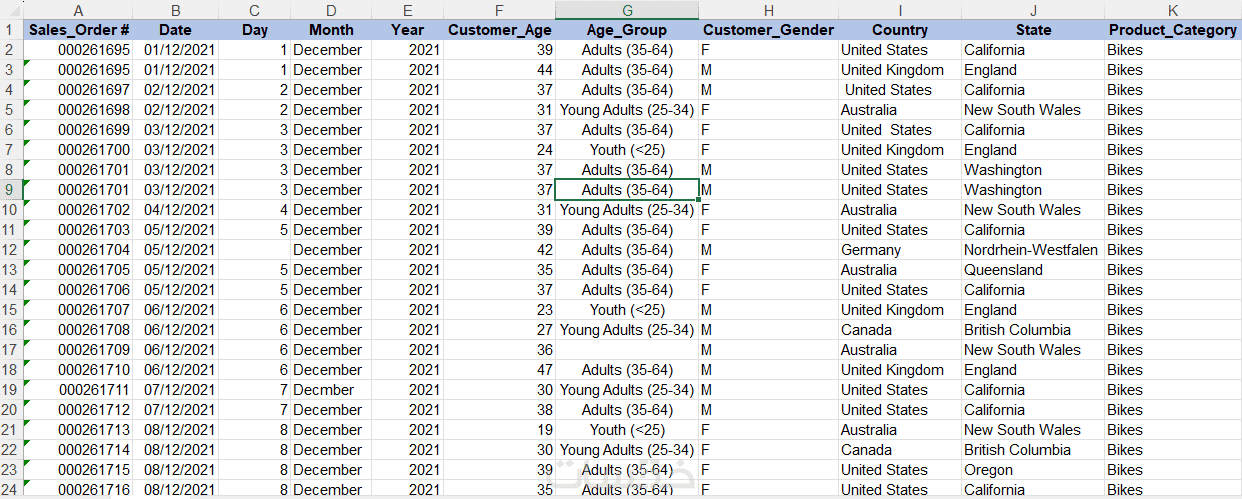
Task: Select row 9 via its row header
Action: pos(9,190)
